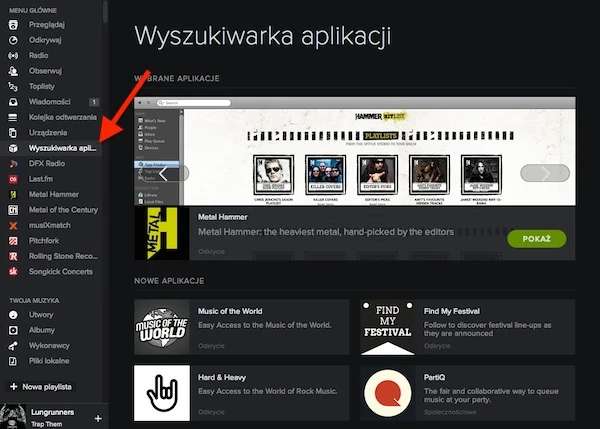Open the Songkick Concerts icon
600x429 pixels.
point(13,272)
